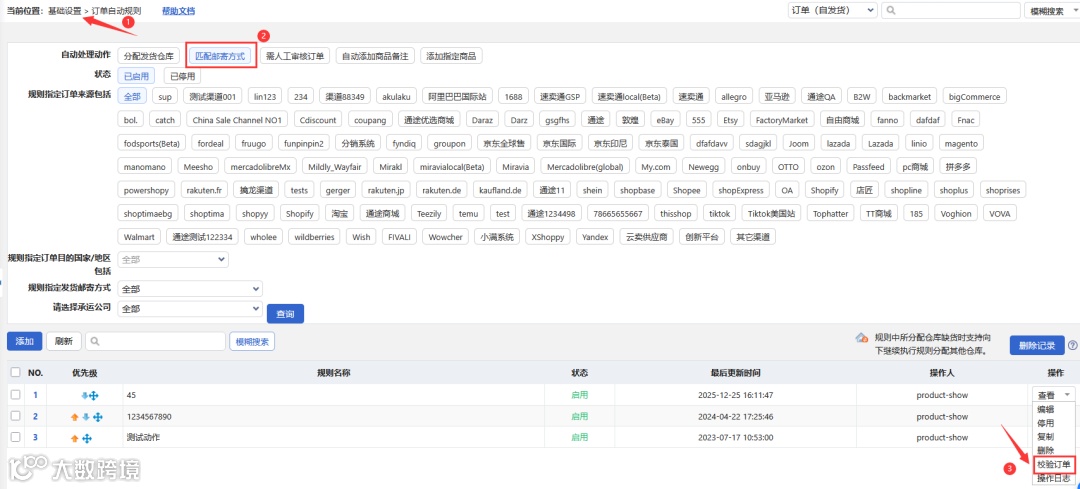
Task: Click the 添加 button to add a rule
Action: [x=25, y=342]
